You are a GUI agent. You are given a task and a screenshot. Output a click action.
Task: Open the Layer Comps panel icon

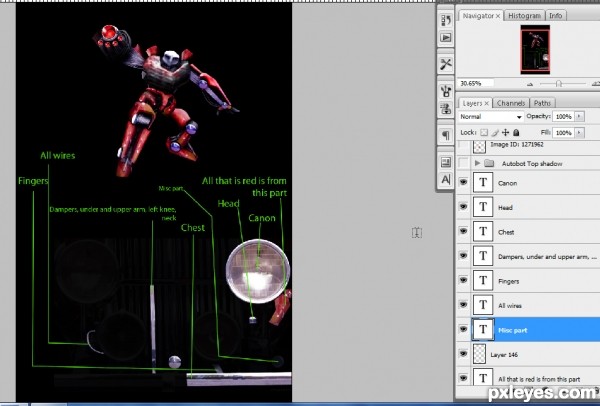tap(446, 162)
